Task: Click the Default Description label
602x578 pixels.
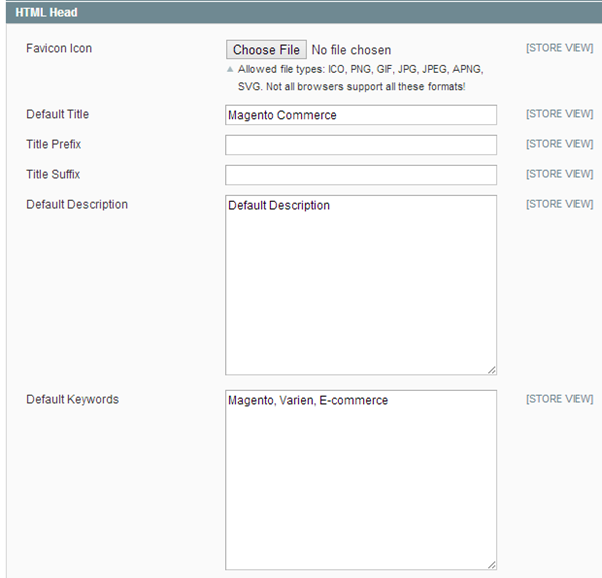Action: 77,205
